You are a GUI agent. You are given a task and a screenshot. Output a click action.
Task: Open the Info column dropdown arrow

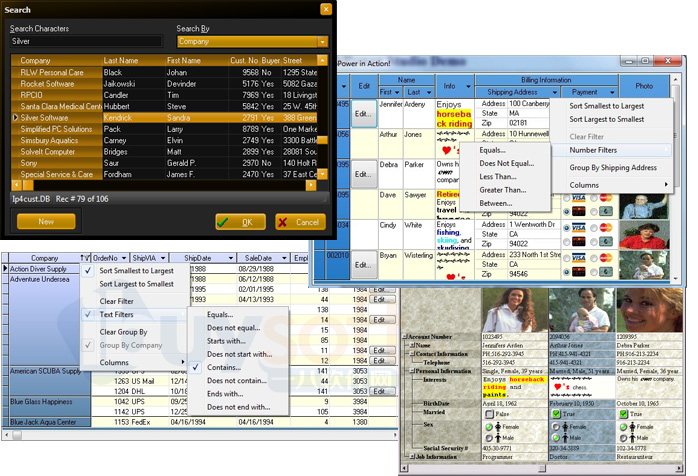tap(468, 86)
